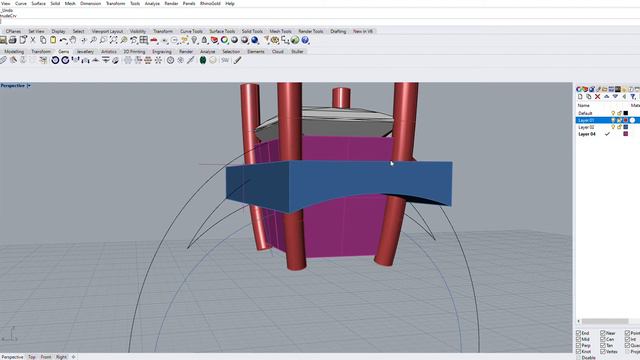The width and height of the screenshot is (640, 360).
Task: Click the green emerald gem icon
Action: (203, 60)
